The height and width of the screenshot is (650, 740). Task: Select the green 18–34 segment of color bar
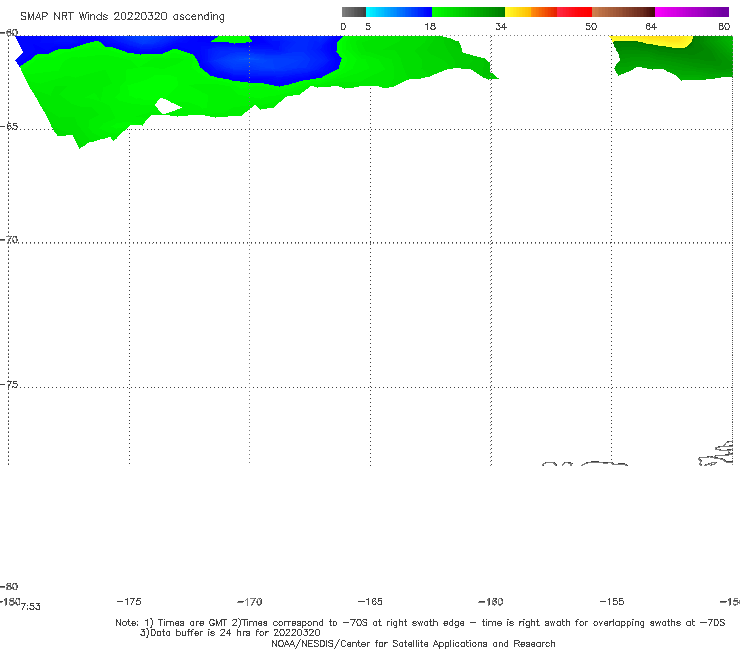(x=468, y=12)
